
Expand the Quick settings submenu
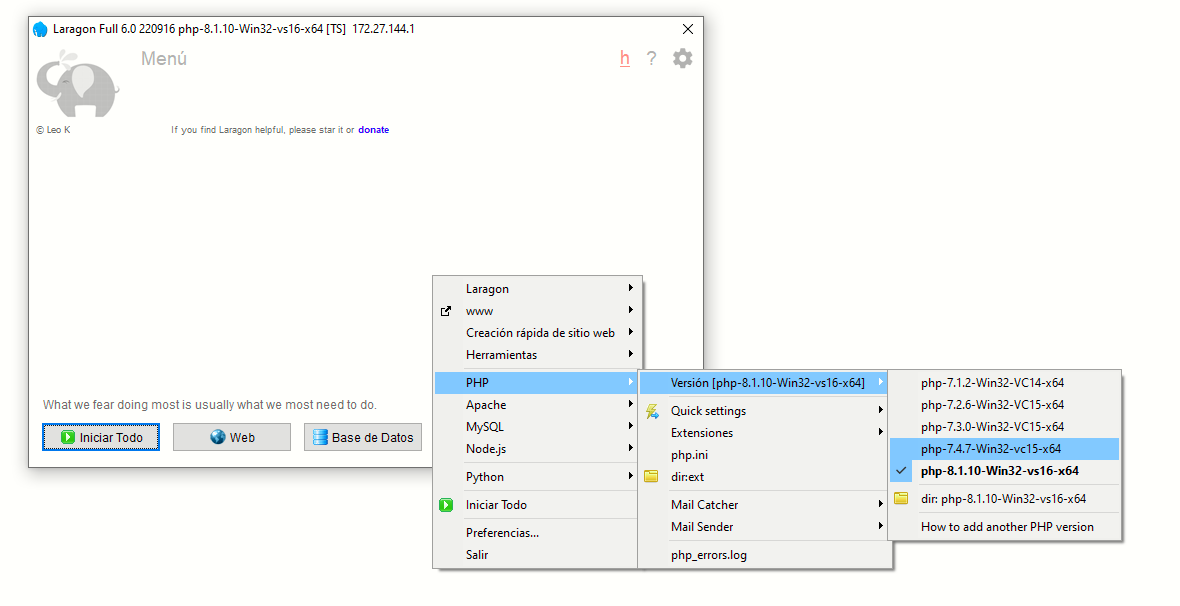pos(708,411)
